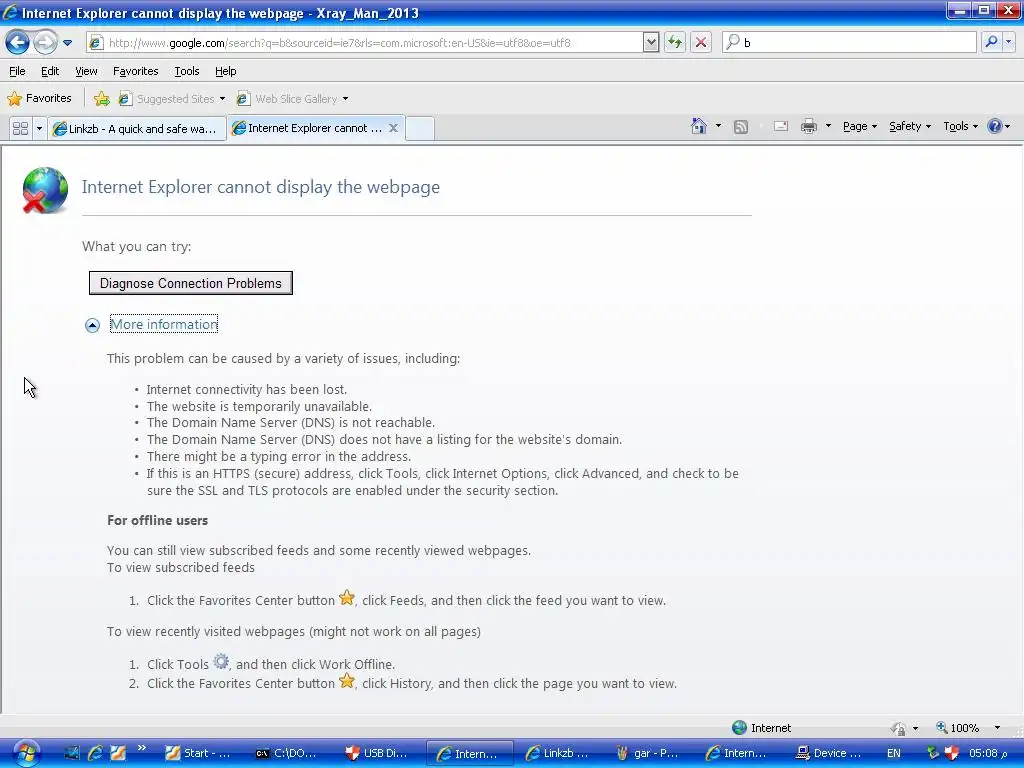The height and width of the screenshot is (768, 1024).
Task: Click the 100% zoom level button
Action: coord(957,728)
